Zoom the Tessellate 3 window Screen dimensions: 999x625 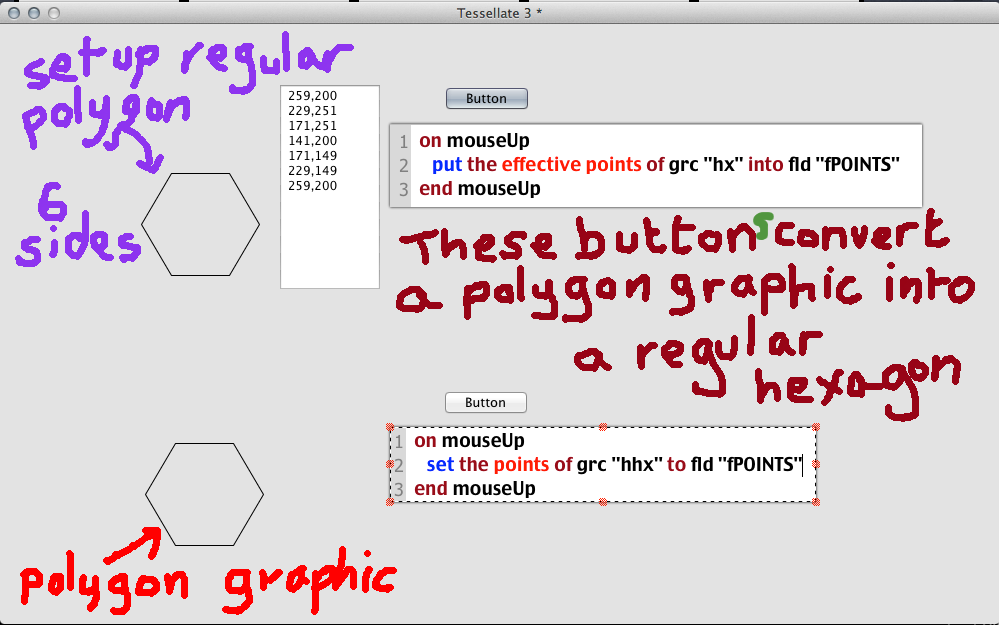pos(54,13)
